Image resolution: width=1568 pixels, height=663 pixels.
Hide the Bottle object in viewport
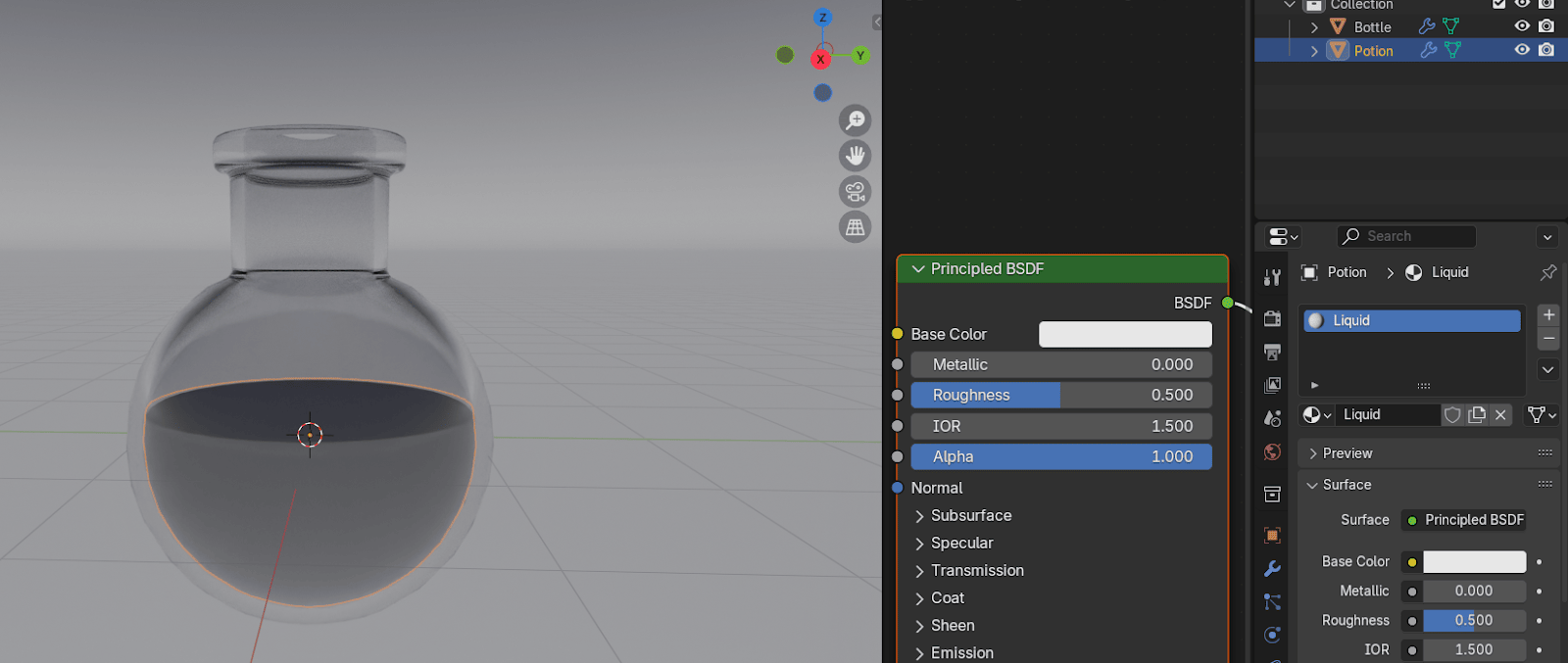(x=1522, y=26)
